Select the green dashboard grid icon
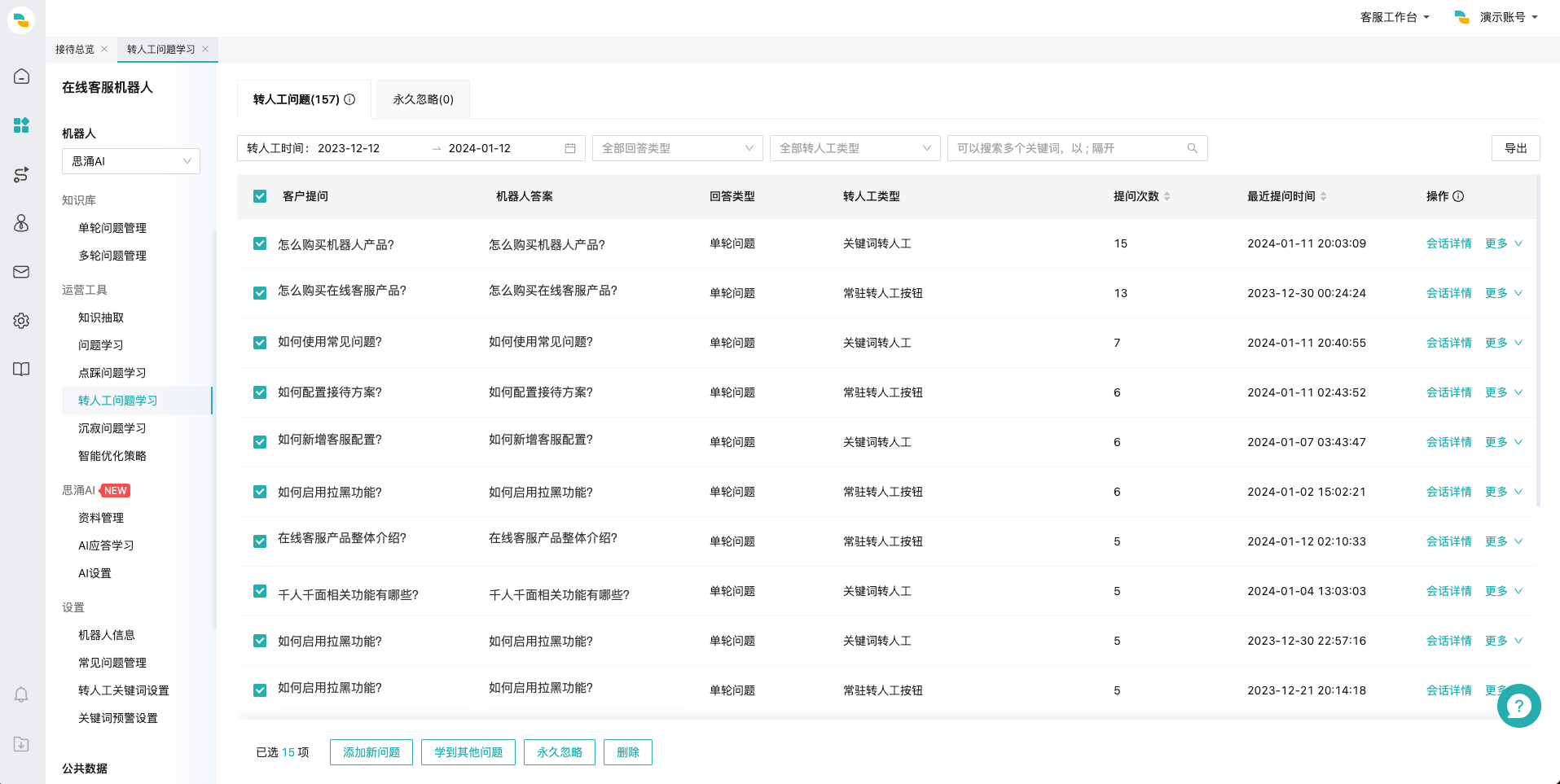This screenshot has width=1560, height=784. coord(21,125)
